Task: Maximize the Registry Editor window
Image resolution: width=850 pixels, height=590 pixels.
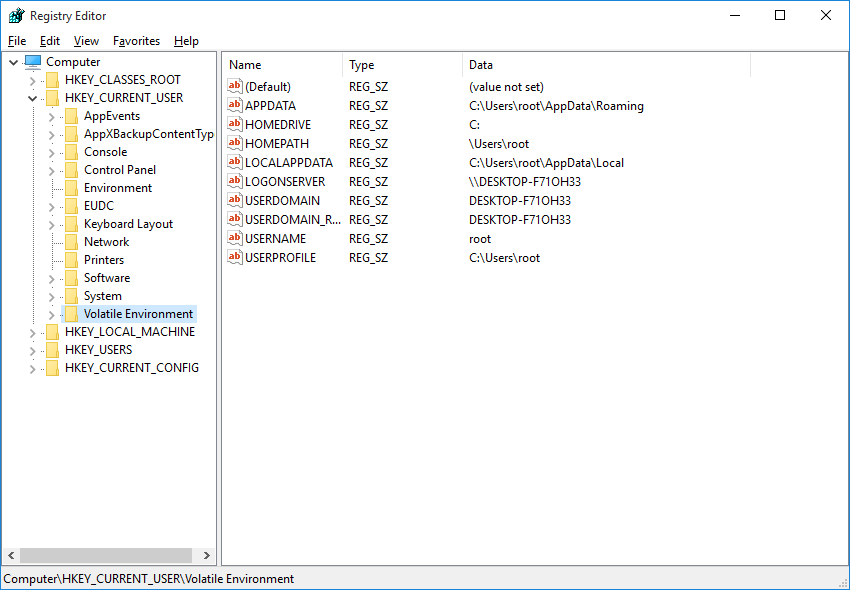Action: (780, 15)
